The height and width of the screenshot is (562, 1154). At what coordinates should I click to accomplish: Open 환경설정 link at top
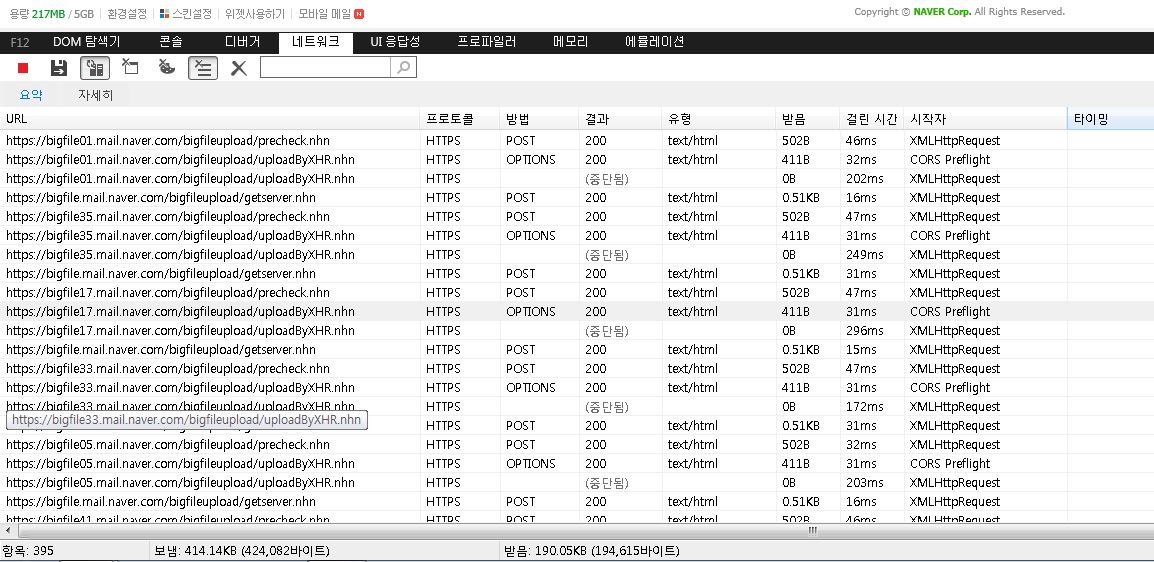(127, 13)
